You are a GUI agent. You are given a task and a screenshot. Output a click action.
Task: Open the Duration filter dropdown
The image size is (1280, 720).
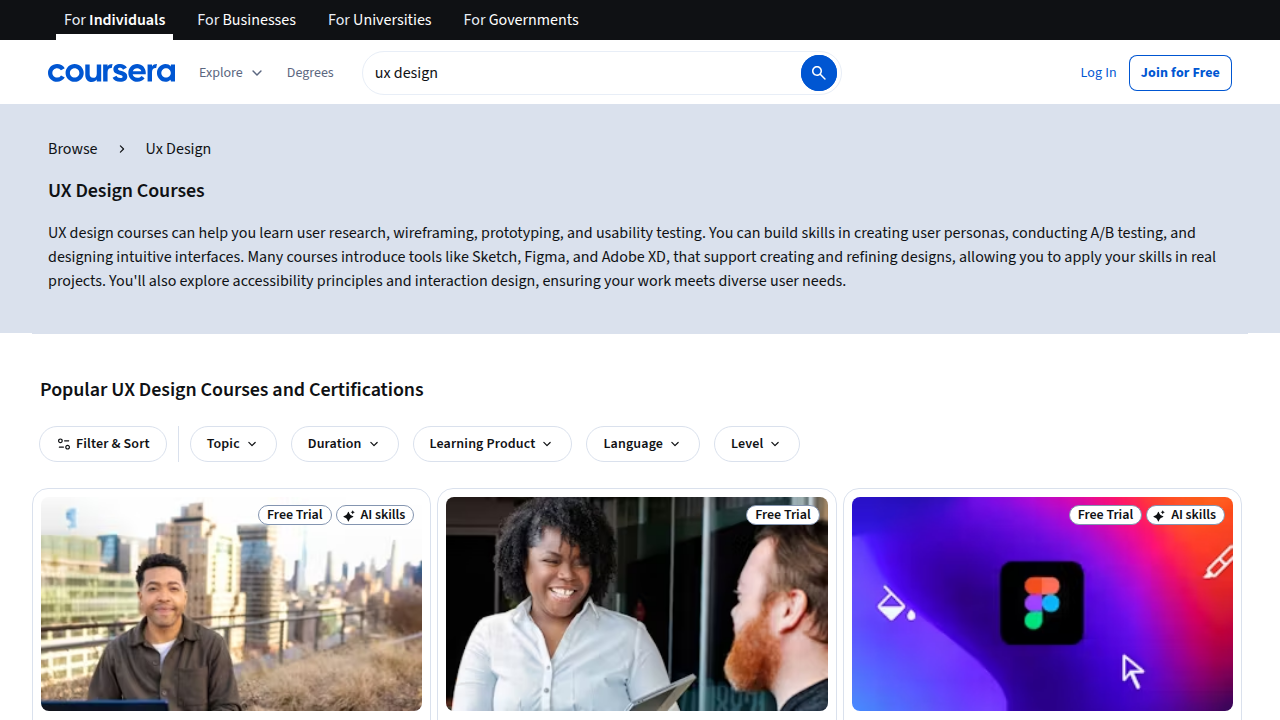(x=344, y=443)
